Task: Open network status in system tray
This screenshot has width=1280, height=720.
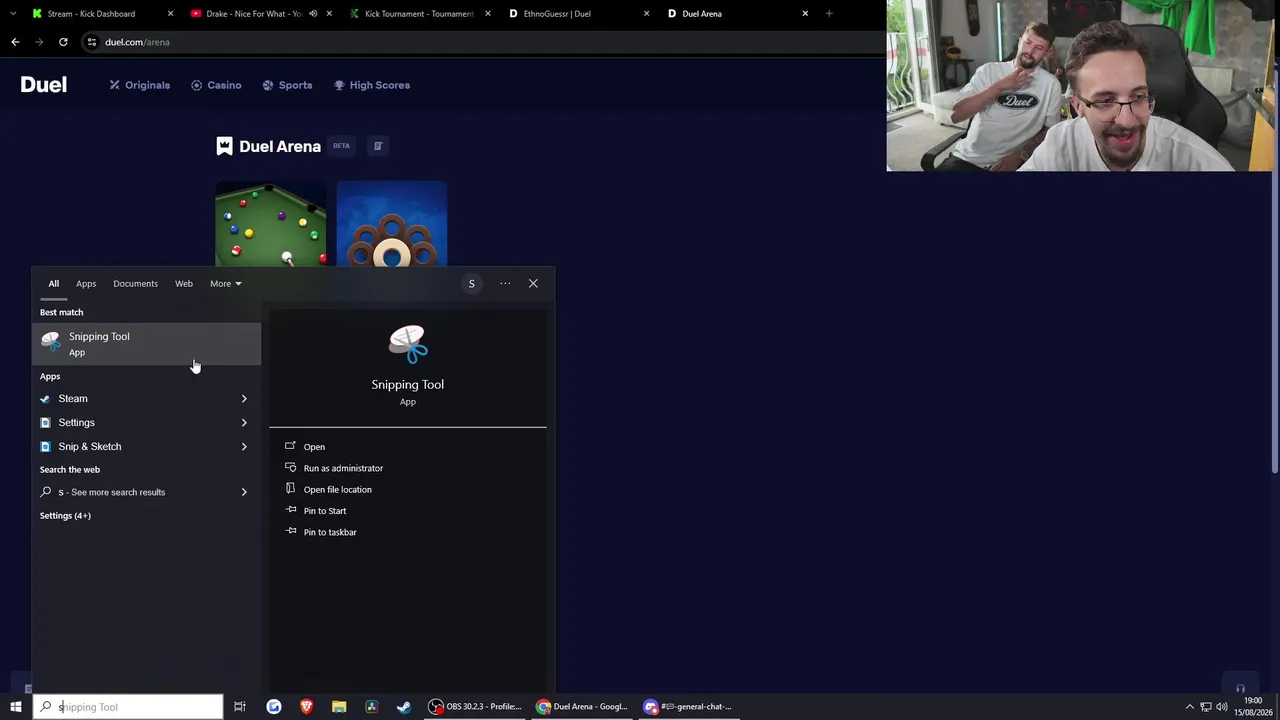Action: point(1206,707)
